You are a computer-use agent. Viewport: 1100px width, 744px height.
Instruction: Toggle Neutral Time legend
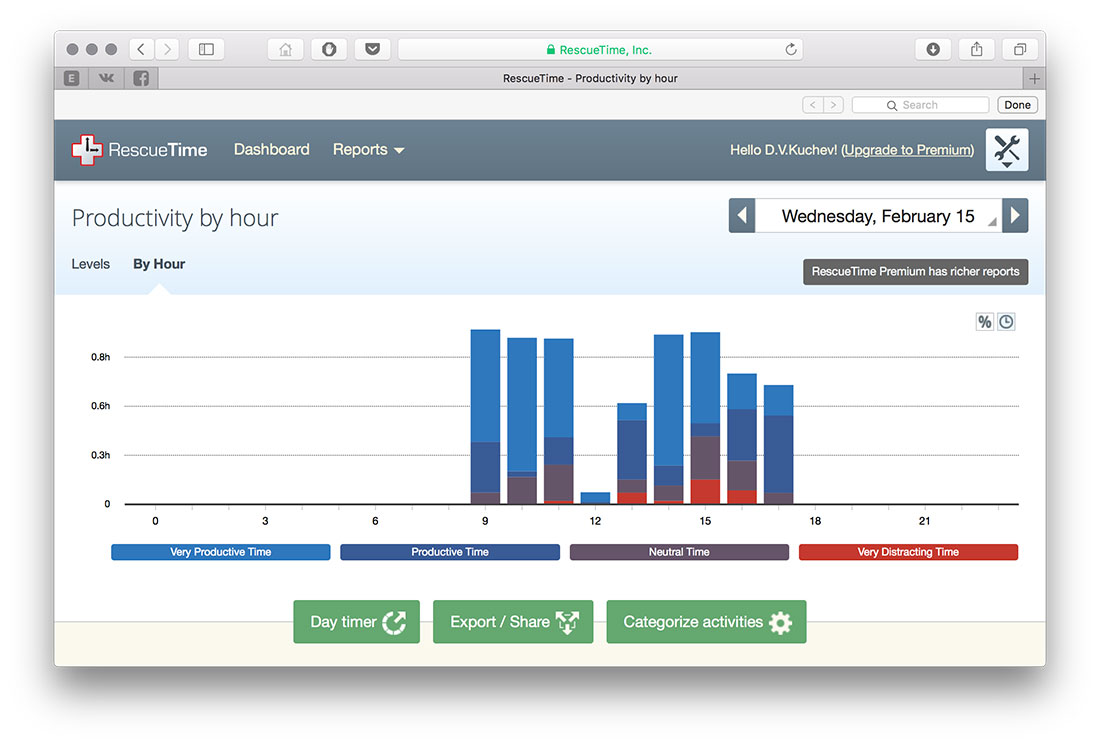[679, 552]
